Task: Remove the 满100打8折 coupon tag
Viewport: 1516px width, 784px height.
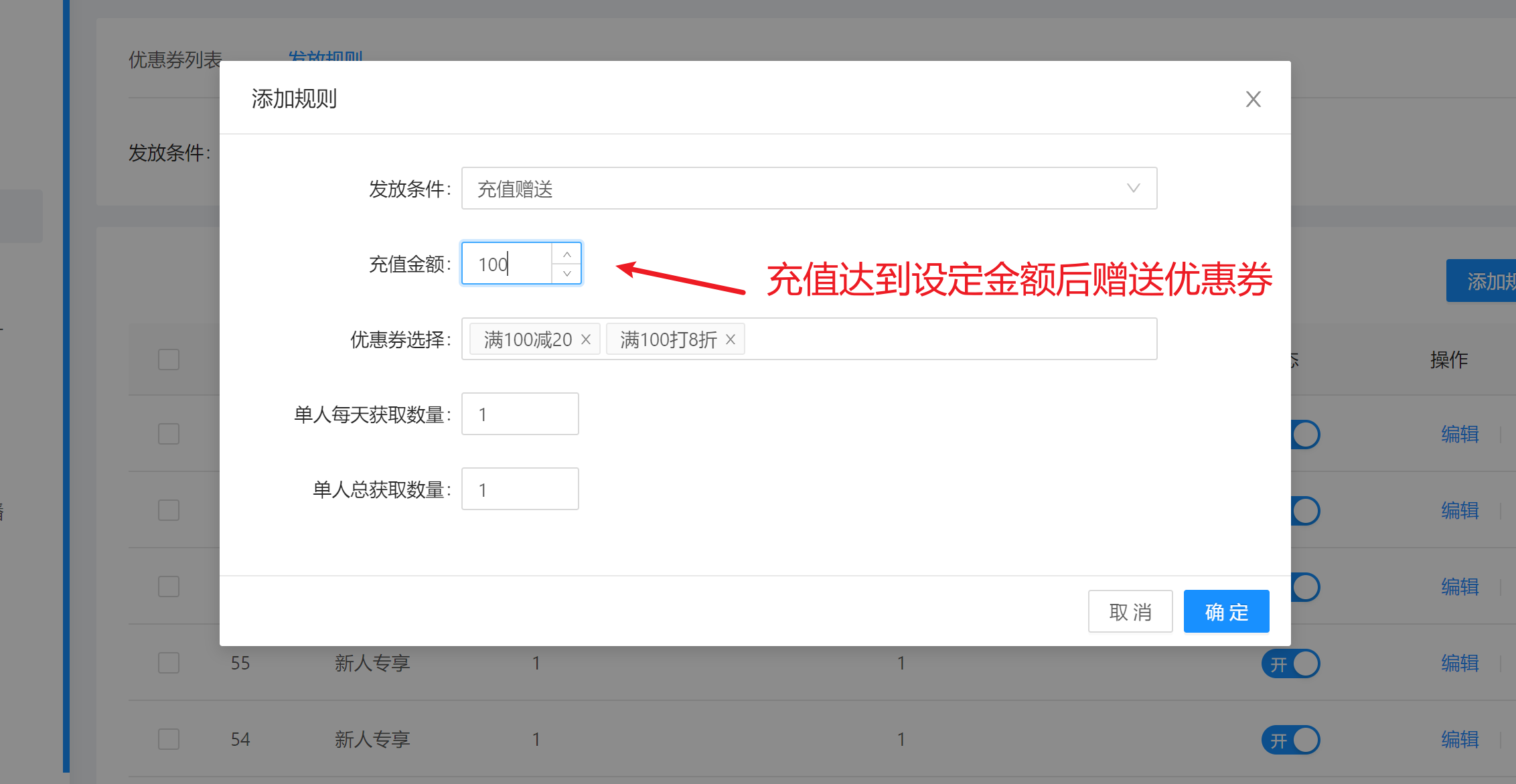Action: click(731, 339)
